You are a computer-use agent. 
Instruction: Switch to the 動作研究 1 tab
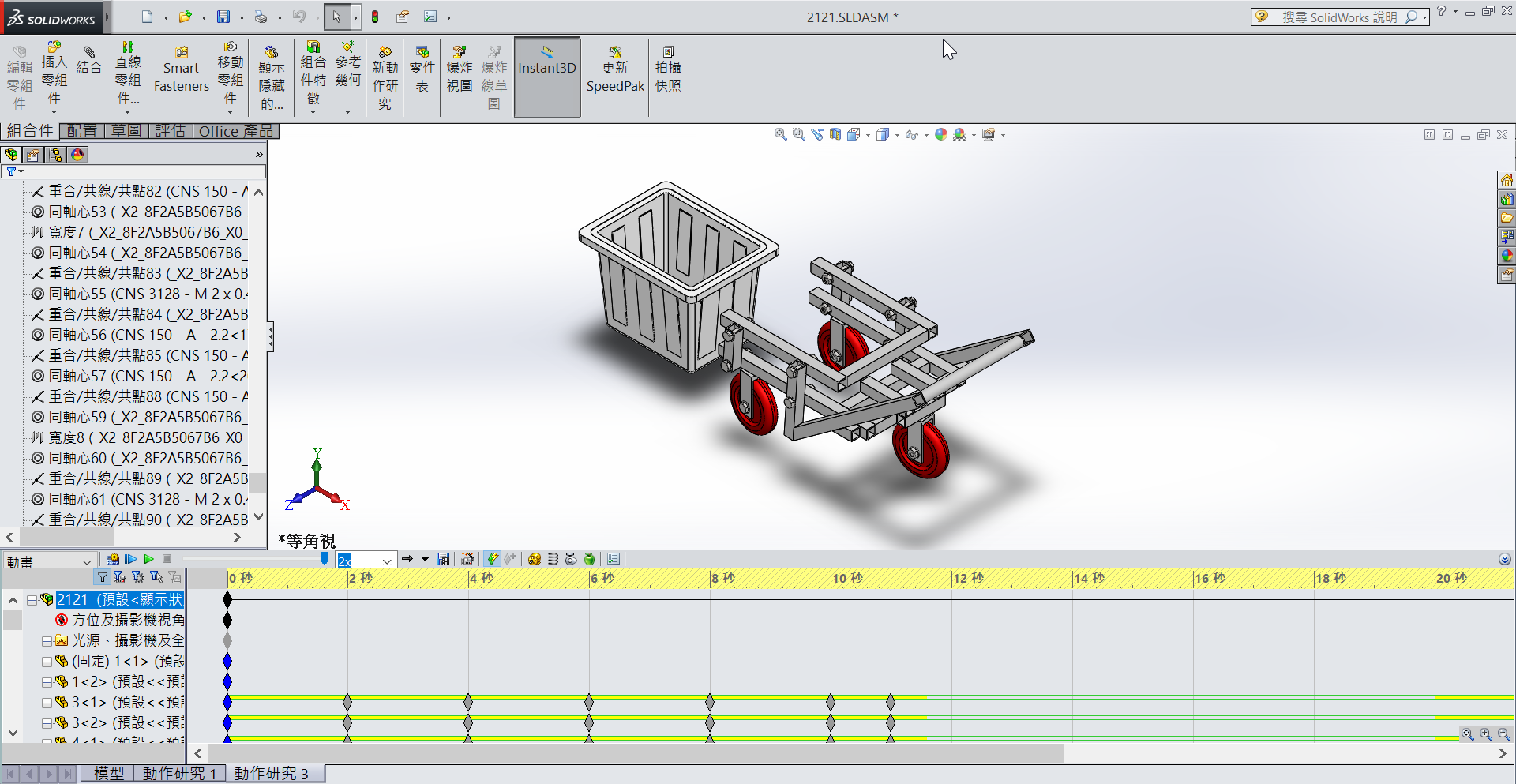(180, 774)
